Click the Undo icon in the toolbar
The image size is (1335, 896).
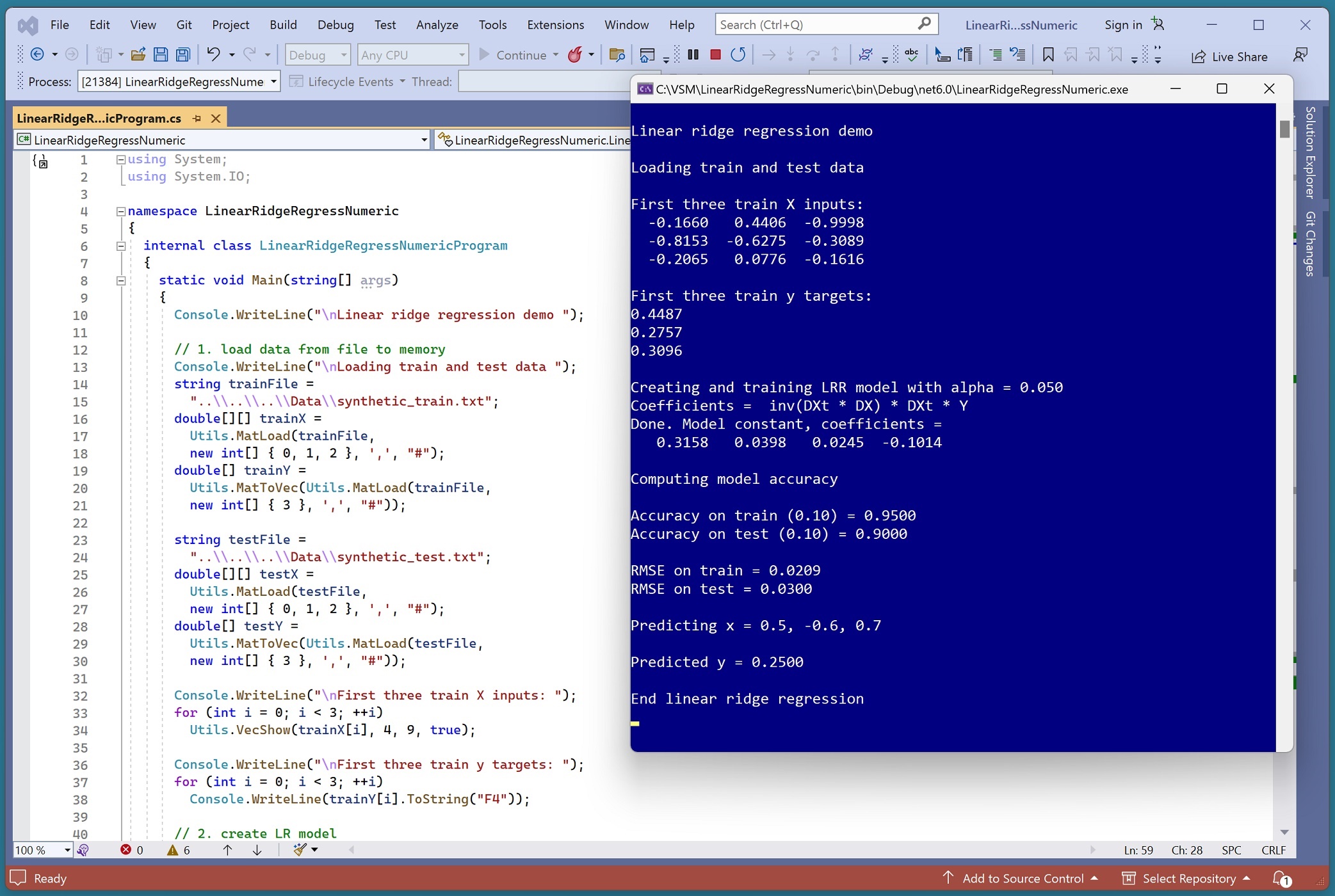[x=215, y=54]
